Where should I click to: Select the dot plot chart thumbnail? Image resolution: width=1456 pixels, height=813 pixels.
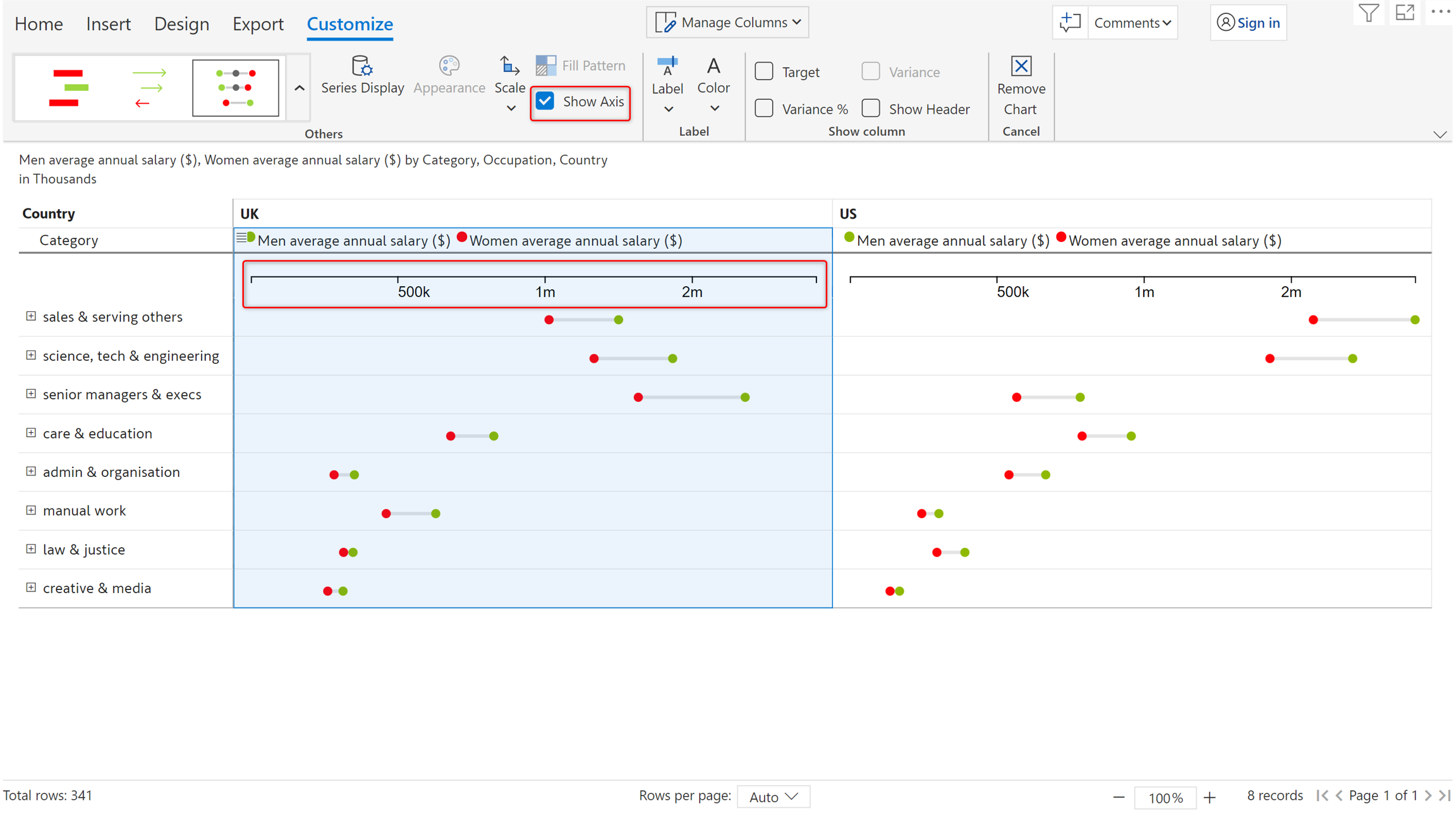point(235,88)
